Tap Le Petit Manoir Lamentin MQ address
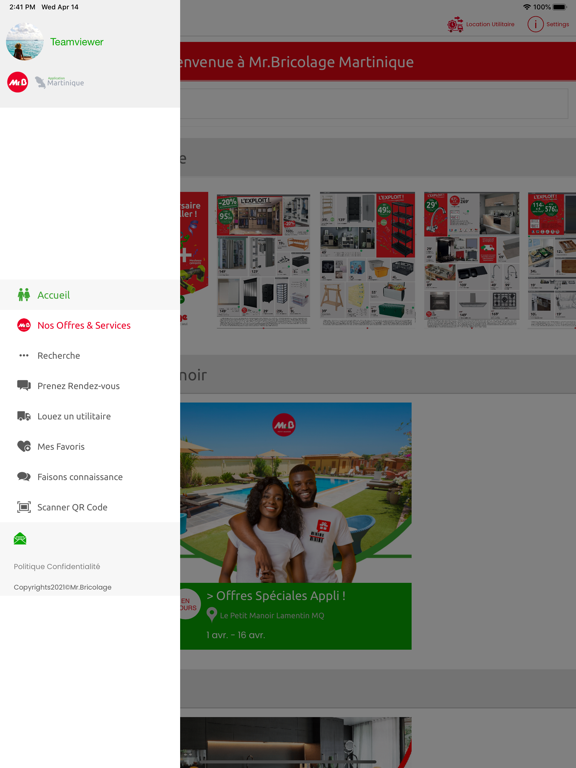Screen dimensions: 576x768 272,616
